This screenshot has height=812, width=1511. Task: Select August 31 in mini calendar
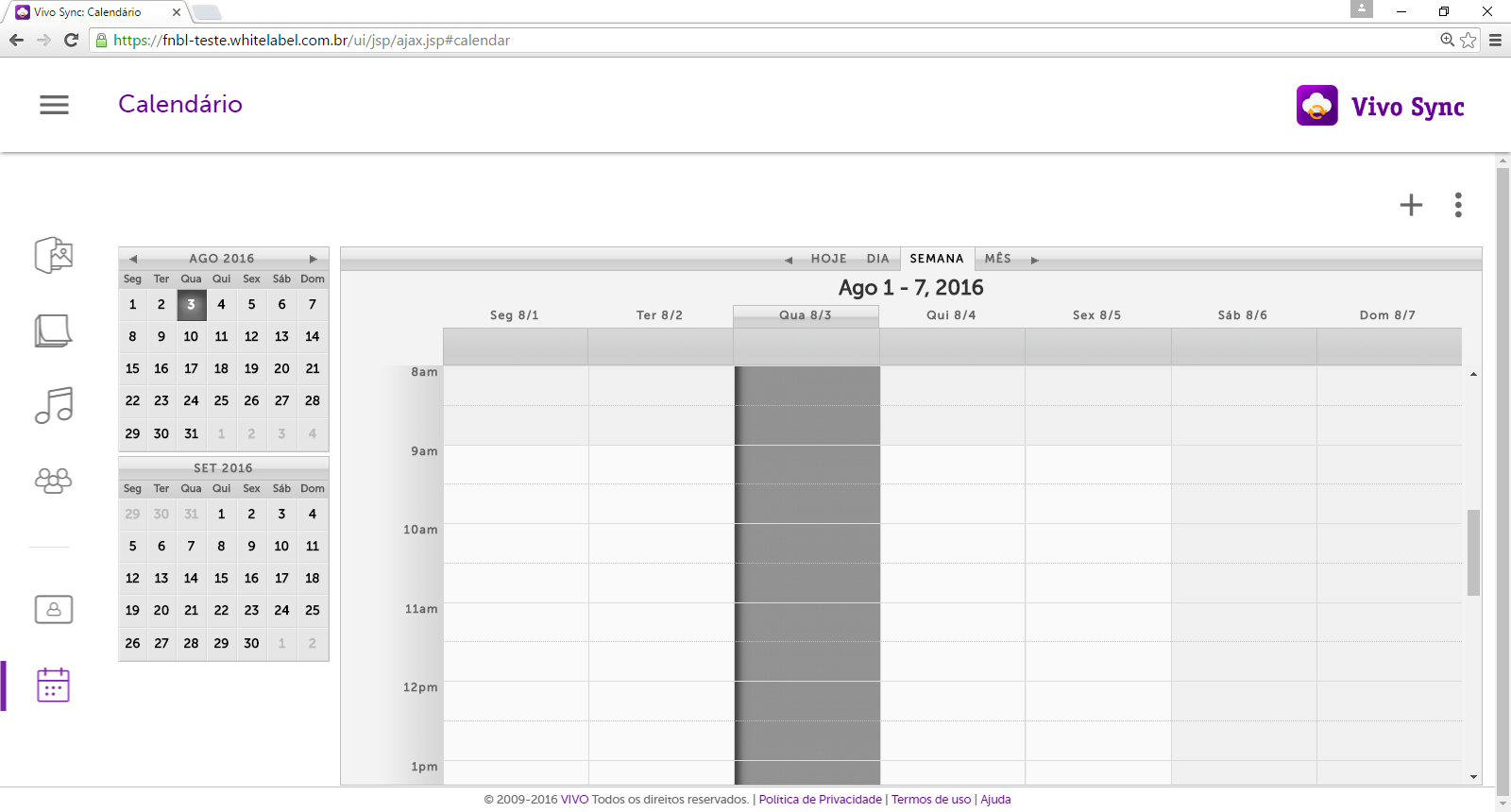191,434
